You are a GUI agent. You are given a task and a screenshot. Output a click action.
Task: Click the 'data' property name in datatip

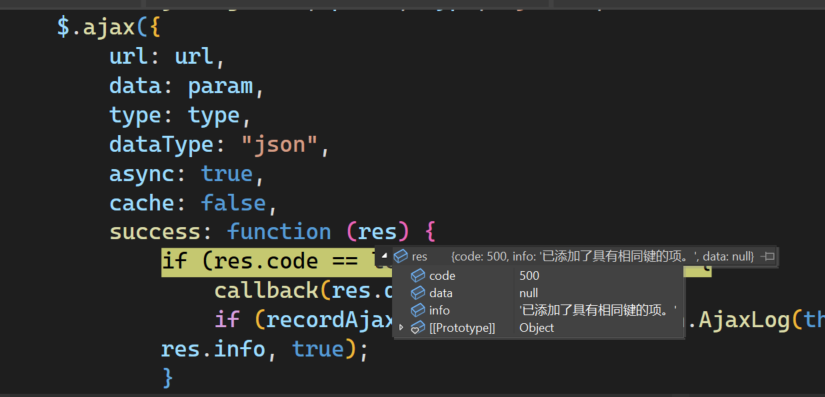coord(441,293)
